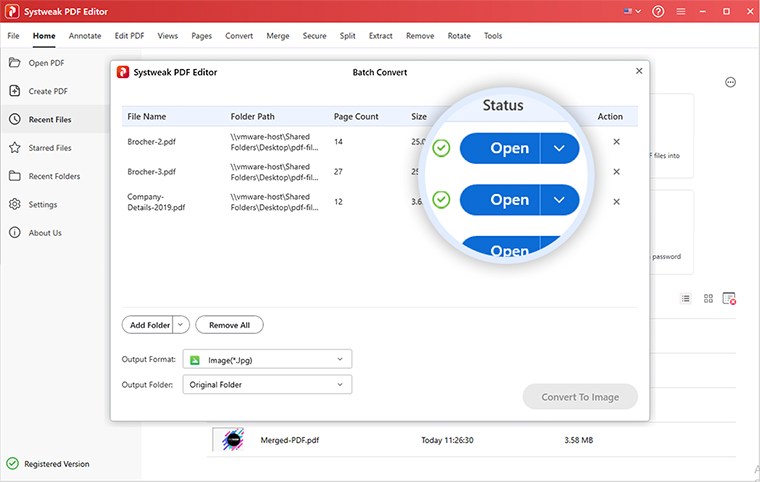
Task: Open the Output Folder dropdown
Action: click(x=267, y=385)
